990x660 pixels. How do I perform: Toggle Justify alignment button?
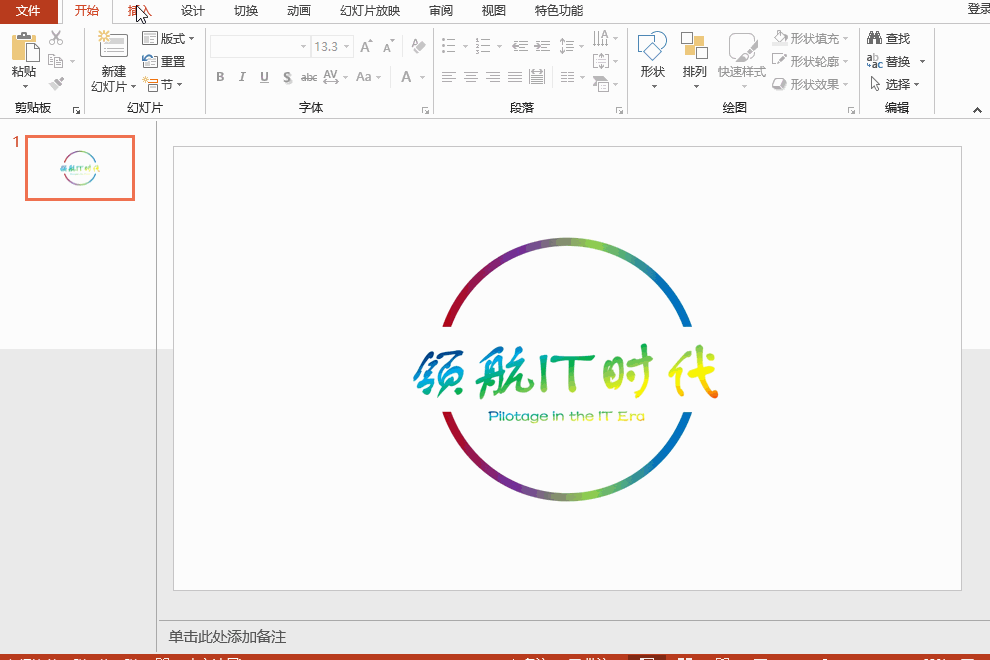click(515, 77)
